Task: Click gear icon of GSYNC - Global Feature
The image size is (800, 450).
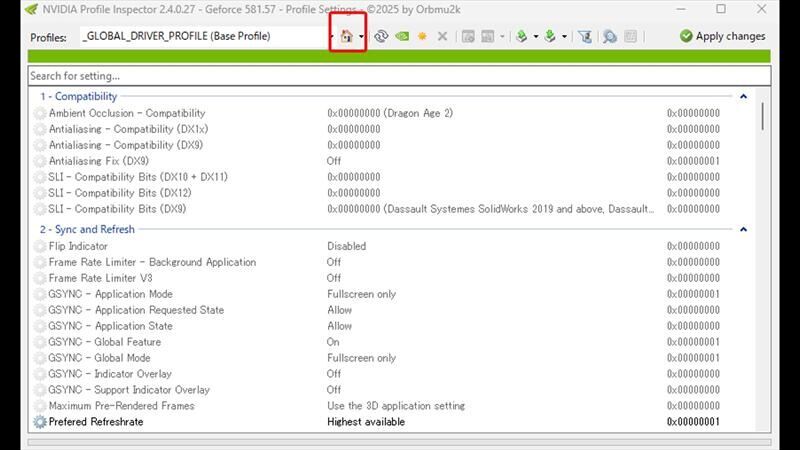Action: pyautogui.click(x=40, y=342)
